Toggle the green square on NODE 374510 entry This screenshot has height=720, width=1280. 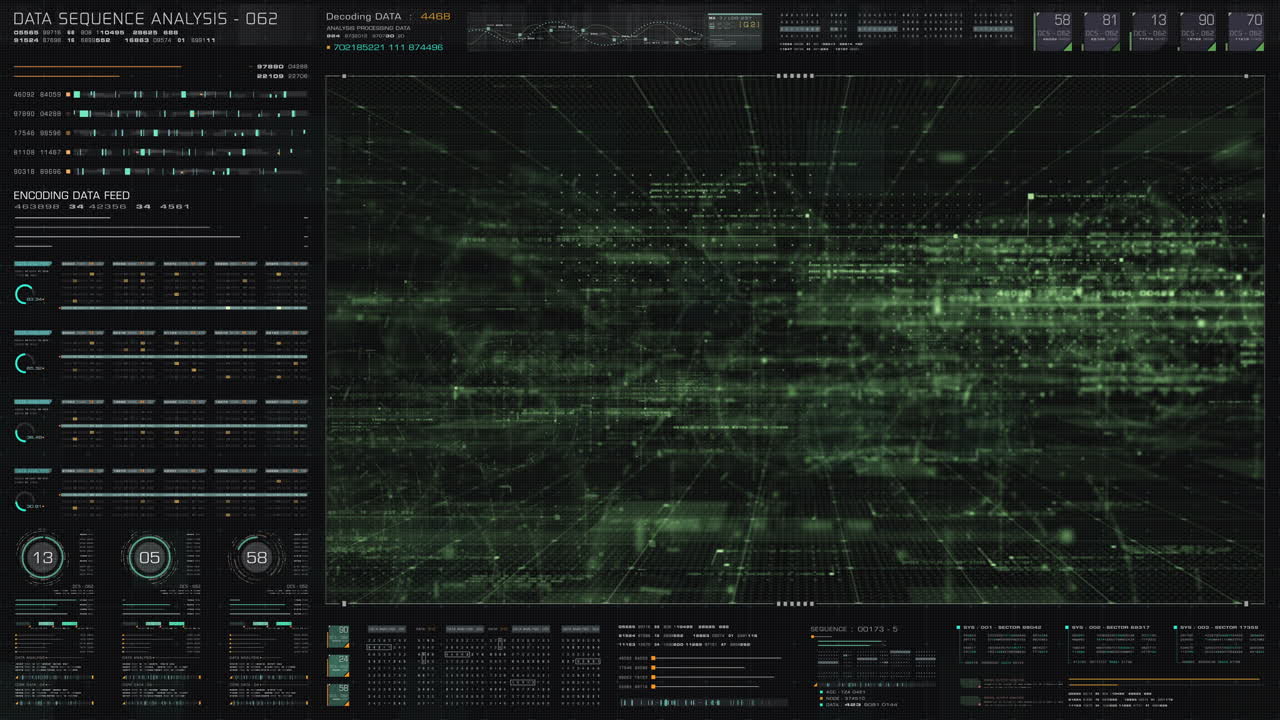[821, 698]
